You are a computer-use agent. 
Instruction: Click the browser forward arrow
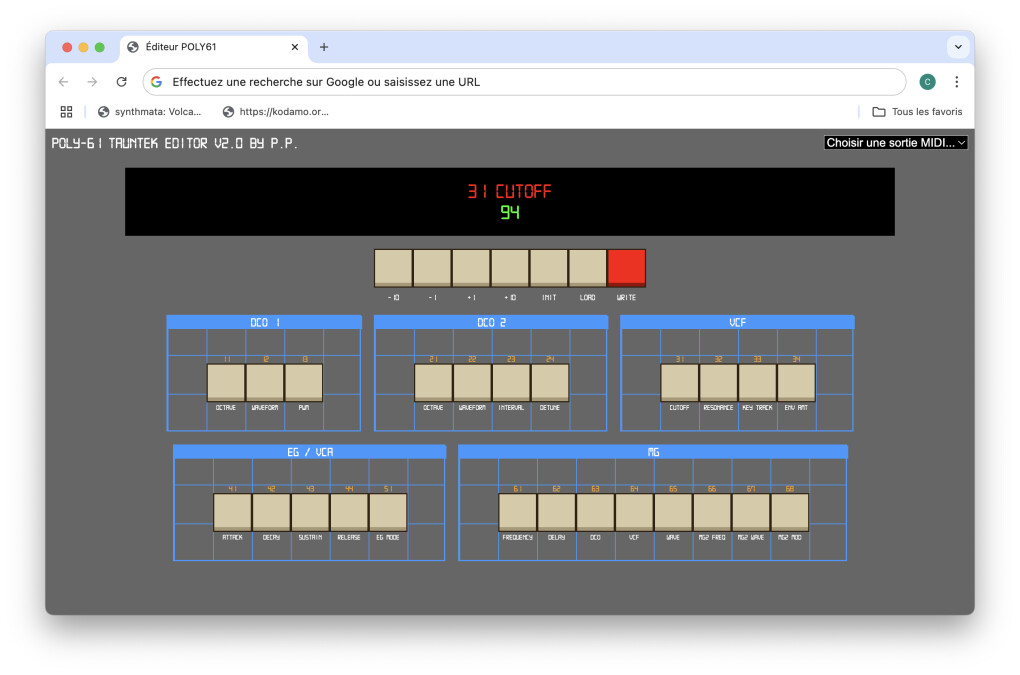[x=92, y=82]
